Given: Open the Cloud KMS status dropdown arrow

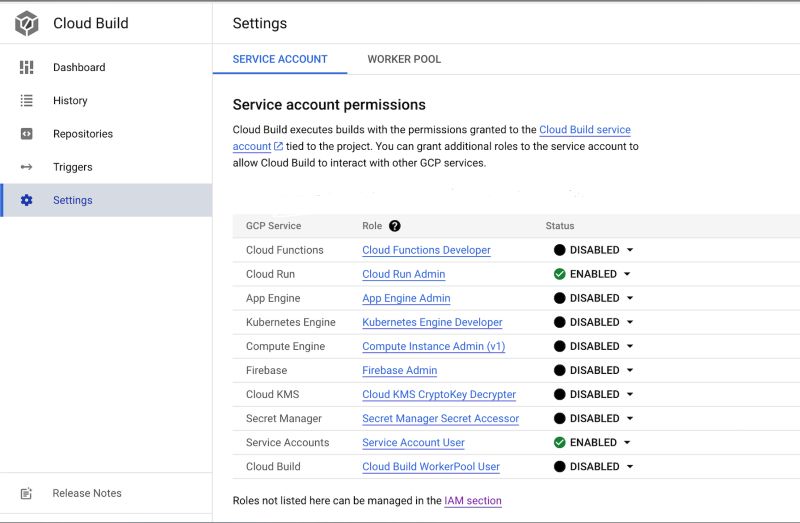Looking at the screenshot, I should (x=630, y=394).
